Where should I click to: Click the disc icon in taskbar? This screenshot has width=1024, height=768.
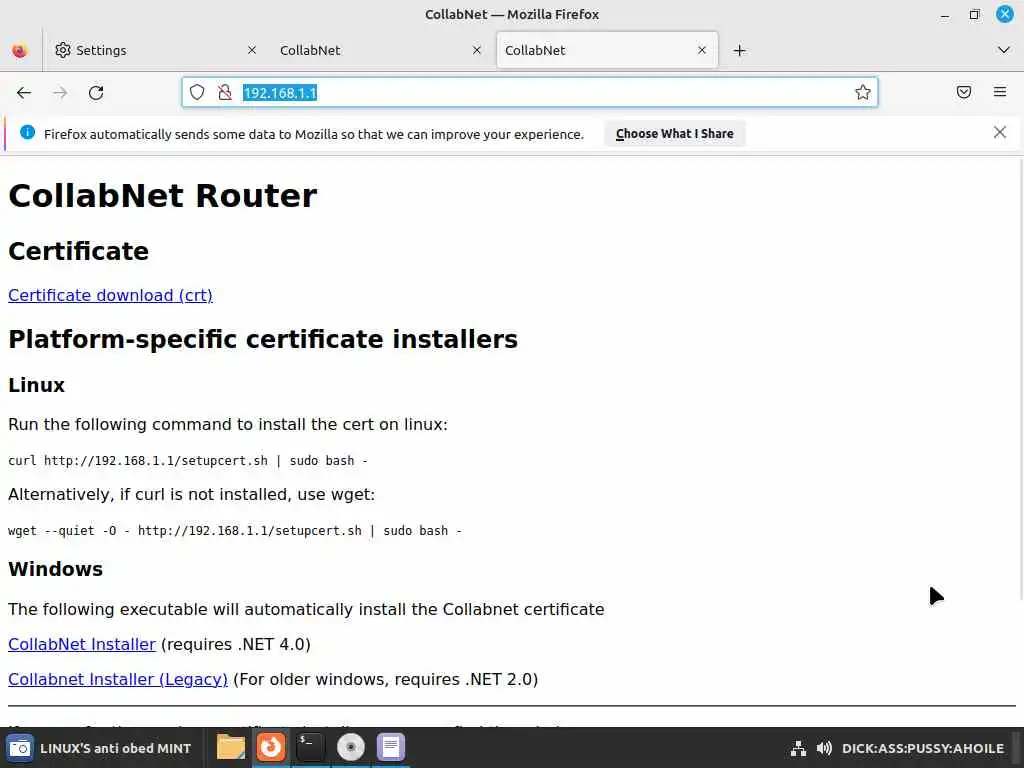351,748
